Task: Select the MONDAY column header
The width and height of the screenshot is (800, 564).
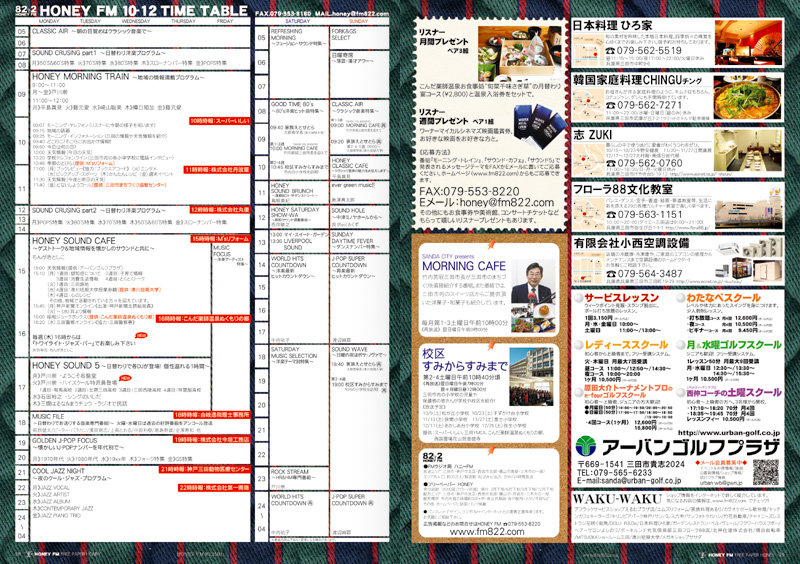Action: pyautogui.click(x=49, y=21)
